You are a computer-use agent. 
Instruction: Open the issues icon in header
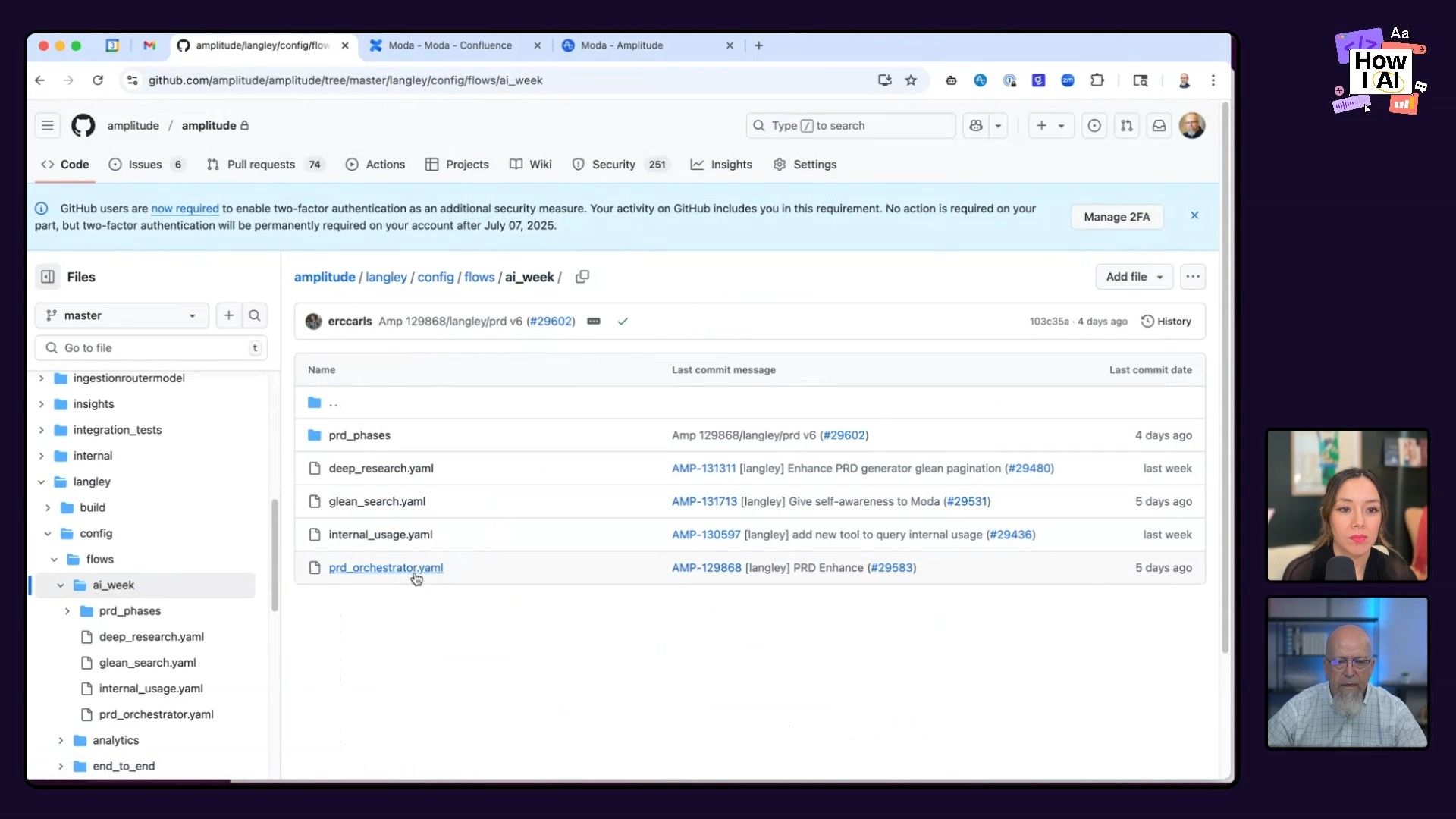point(1094,126)
